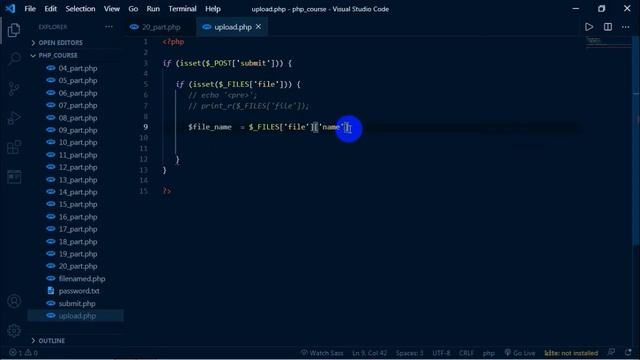640x360 pixels.
Task: Open the Go menu
Action: [x=133, y=9]
